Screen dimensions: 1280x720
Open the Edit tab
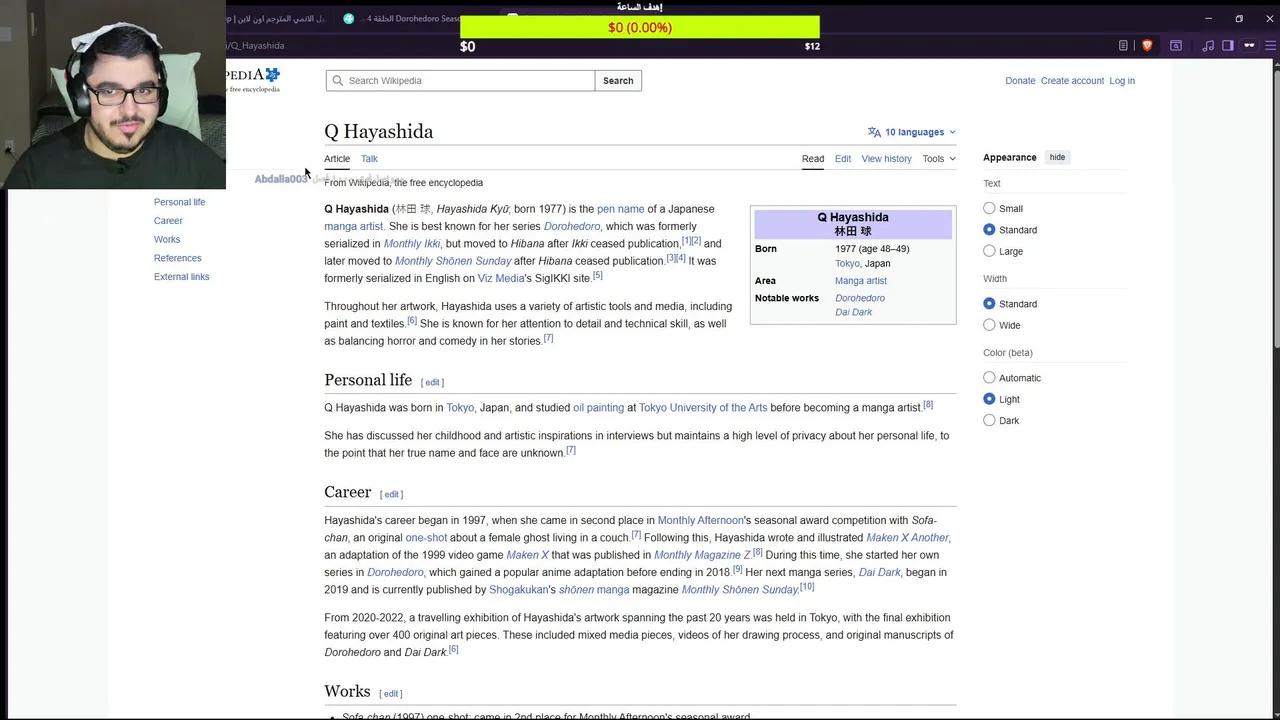tap(843, 158)
